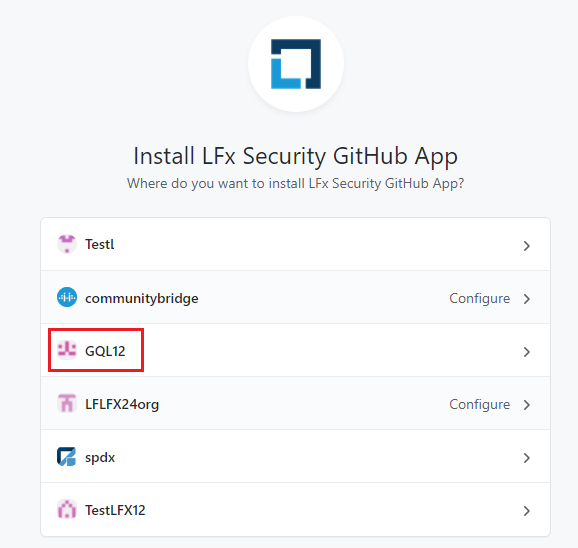Pick the TestLFX12 organization name
This screenshot has height=548, width=578.
click(115, 510)
